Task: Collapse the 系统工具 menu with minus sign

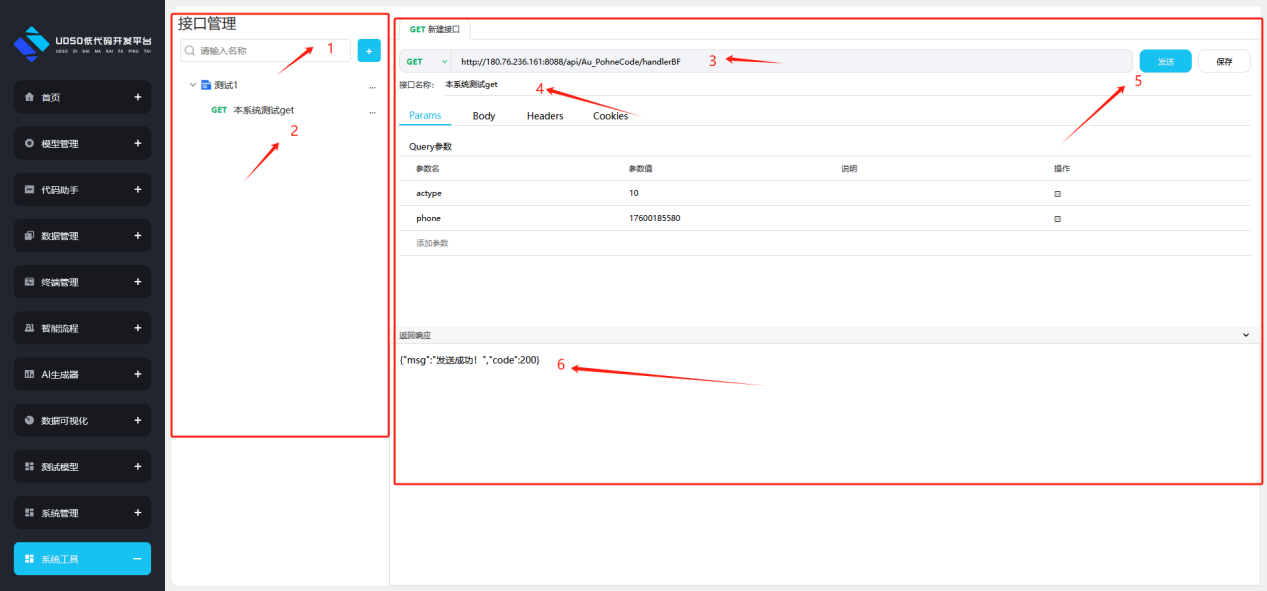Action: [x=137, y=559]
